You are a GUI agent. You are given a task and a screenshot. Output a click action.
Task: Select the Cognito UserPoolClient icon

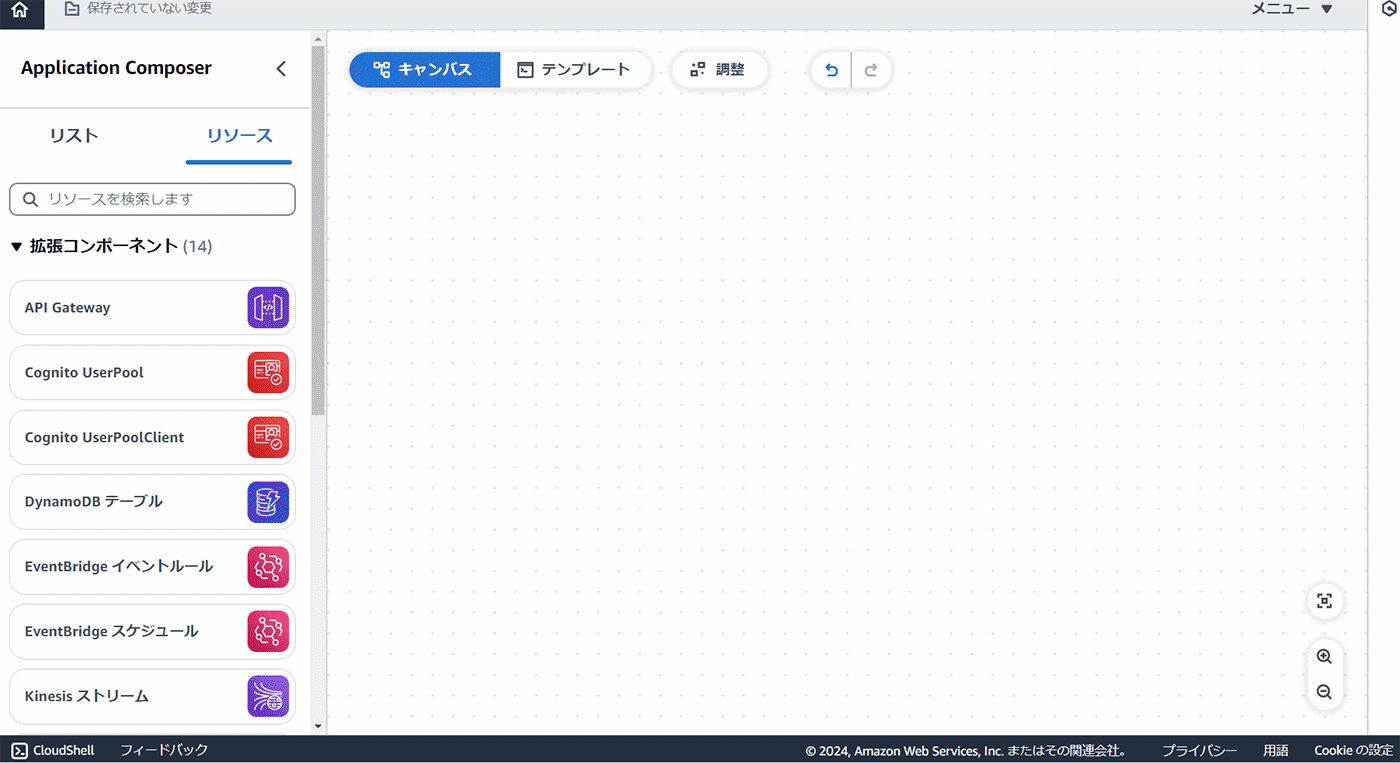[x=268, y=437]
